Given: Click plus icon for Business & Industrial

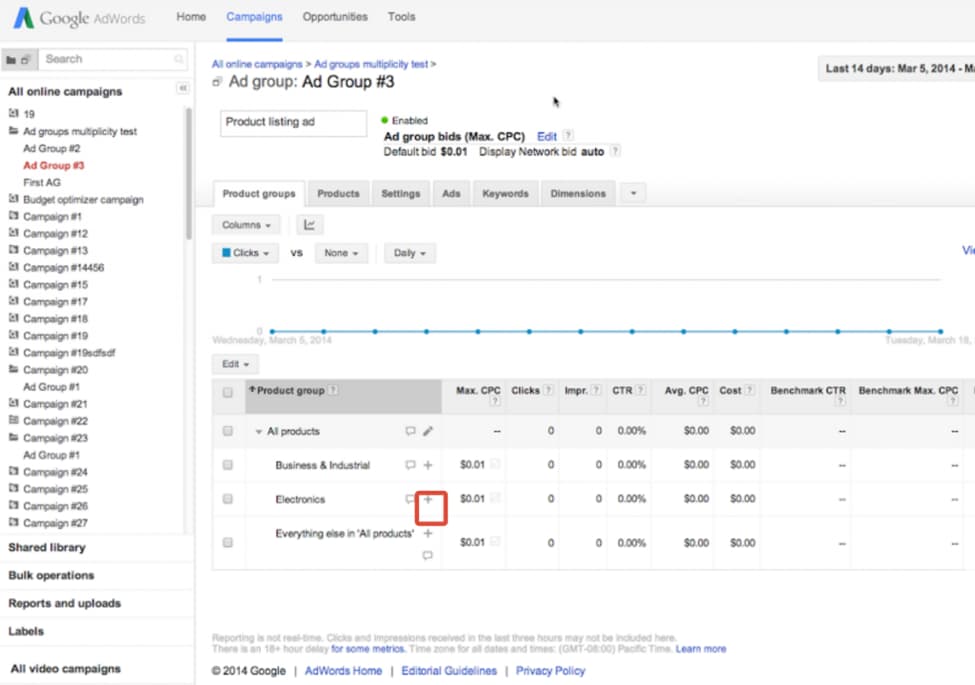Looking at the screenshot, I should coord(428,465).
